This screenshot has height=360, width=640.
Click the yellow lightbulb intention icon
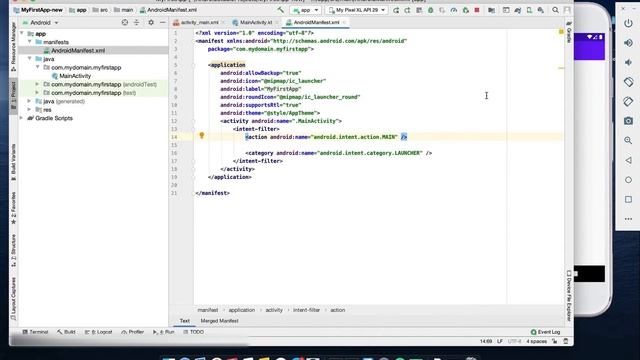tap(202, 136)
